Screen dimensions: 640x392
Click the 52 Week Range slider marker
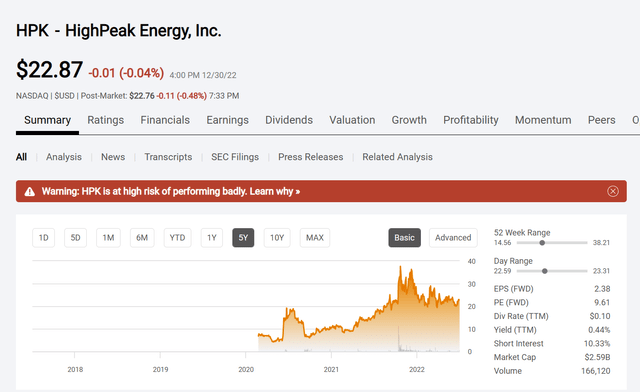[542, 243]
